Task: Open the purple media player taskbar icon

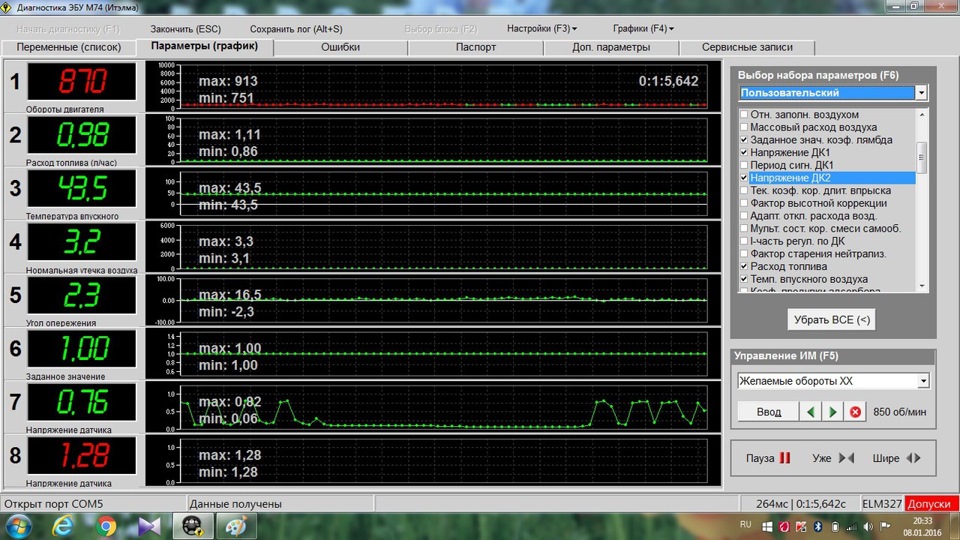Action: tap(149, 526)
